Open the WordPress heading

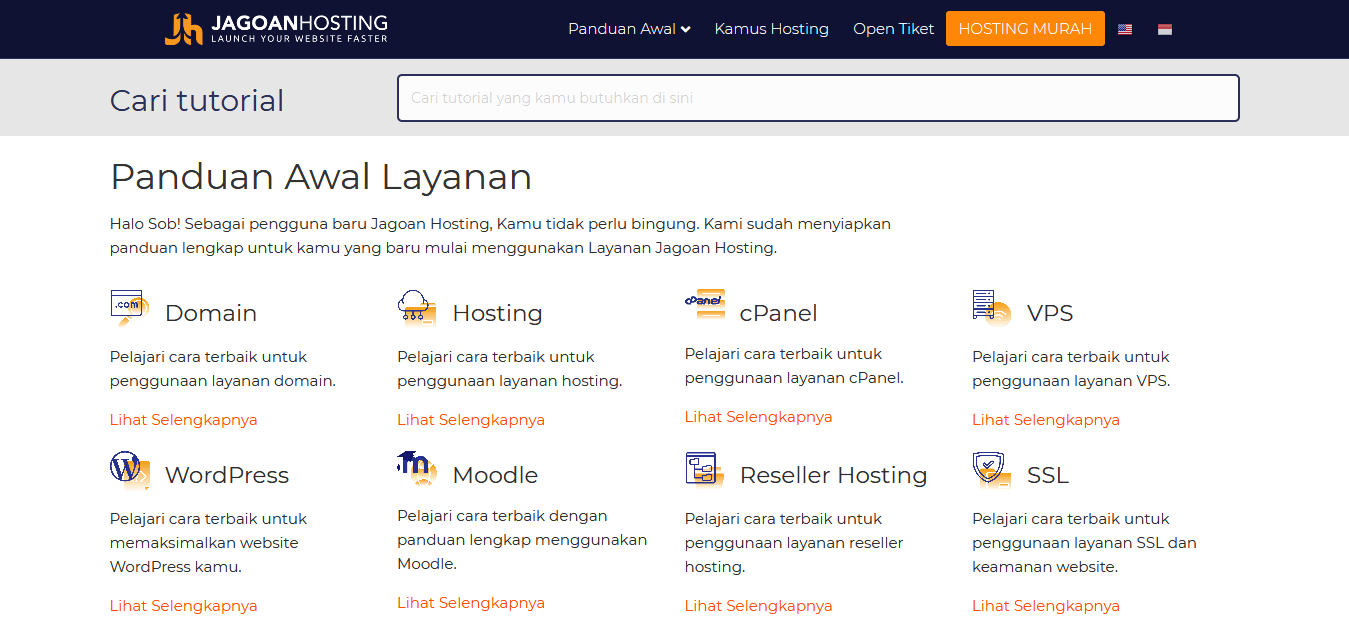pos(227,475)
